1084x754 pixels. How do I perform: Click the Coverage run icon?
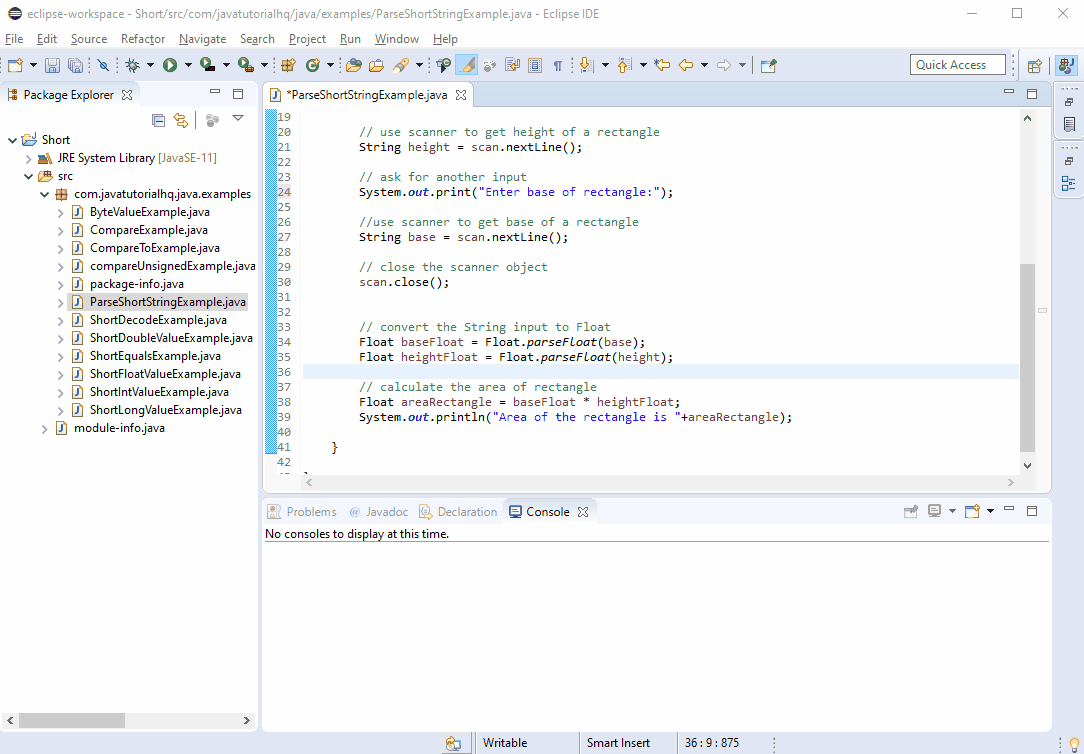click(x=207, y=65)
